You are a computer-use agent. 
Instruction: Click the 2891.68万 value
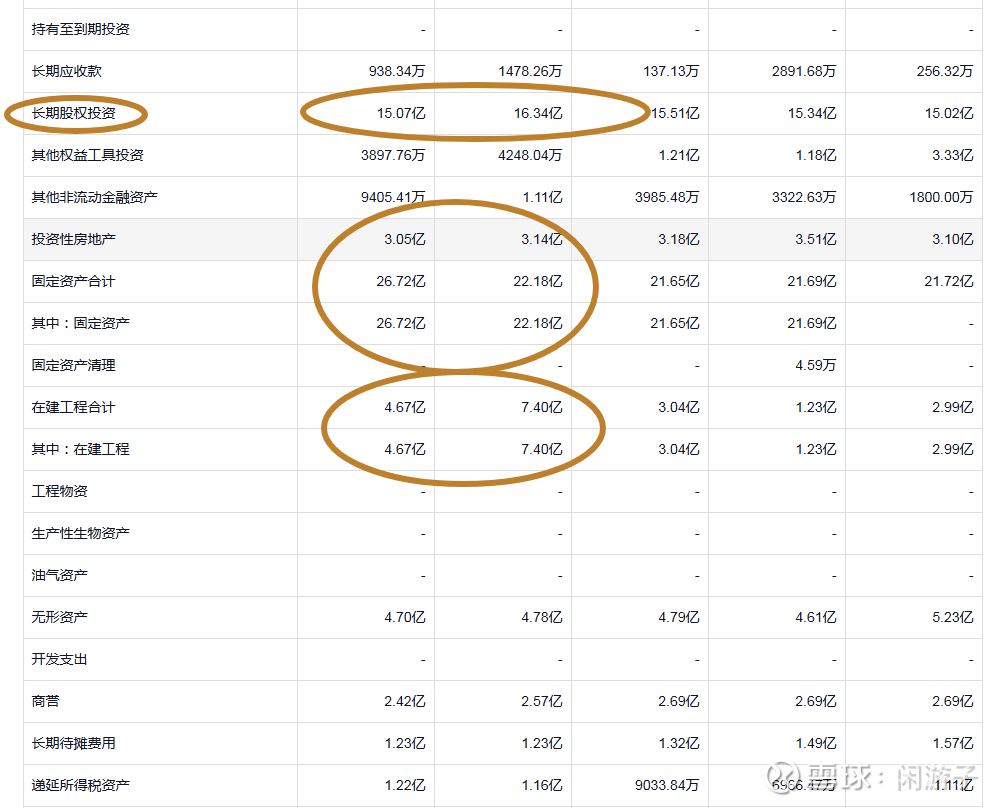[806, 72]
